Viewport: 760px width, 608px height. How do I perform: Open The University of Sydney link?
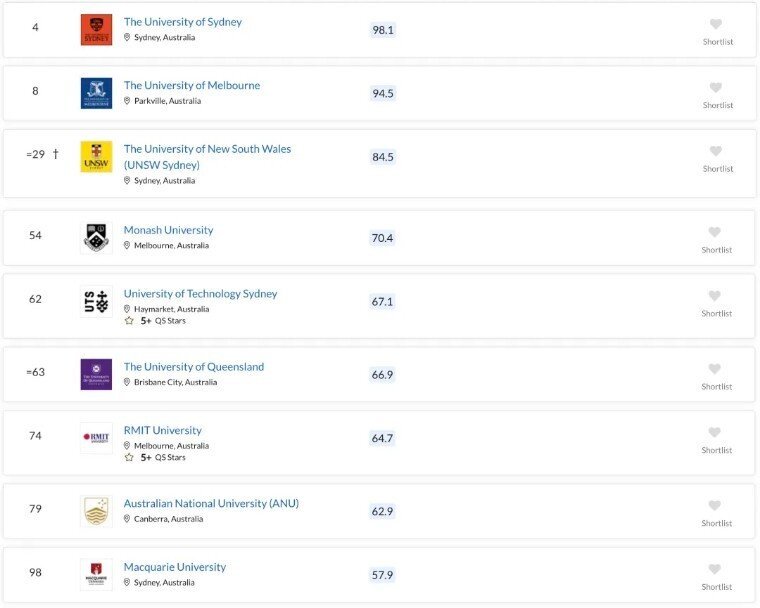pos(183,22)
